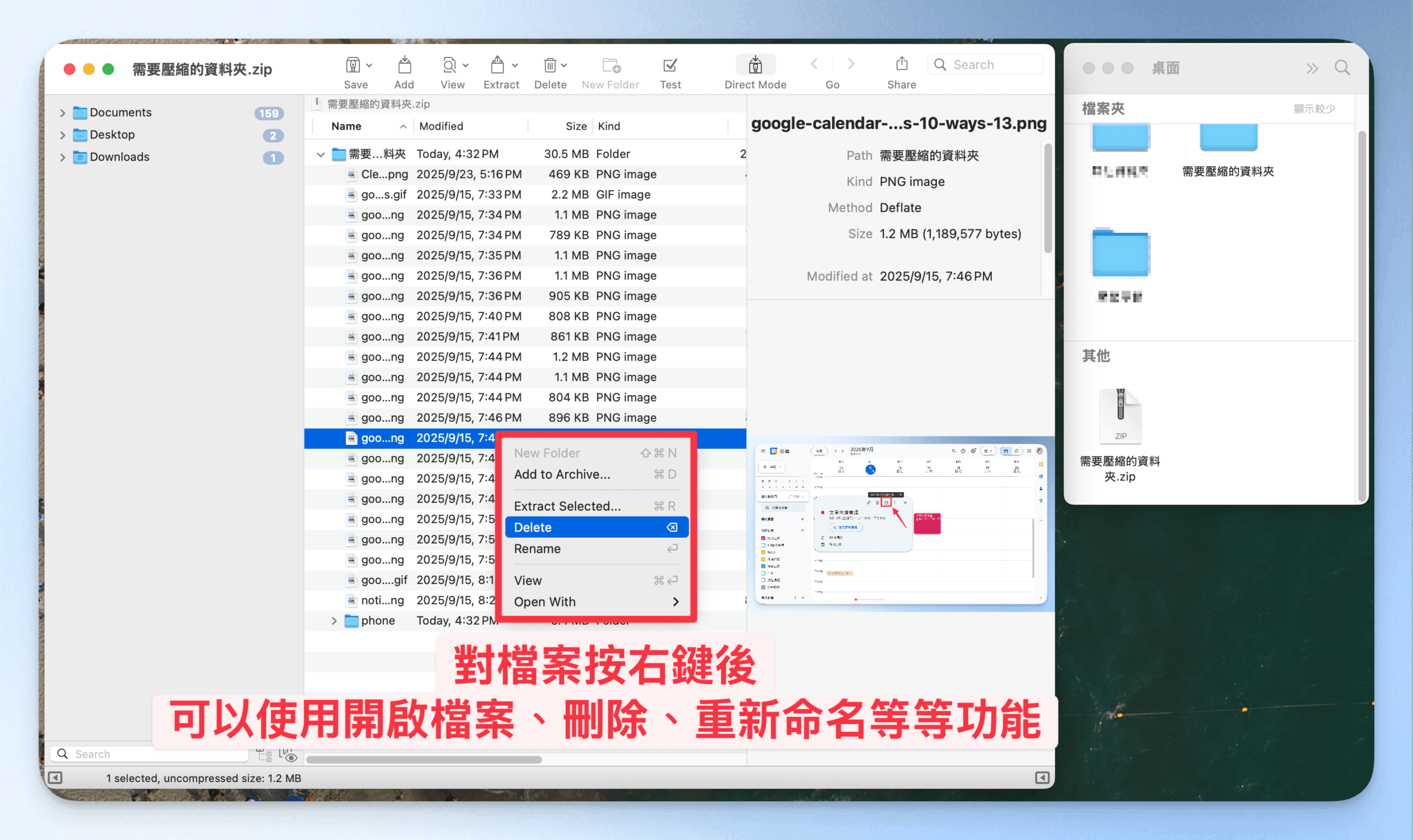Toggle the left sidebar panel button
The height and width of the screenshot is (840, 1413).
coord(55,778)
